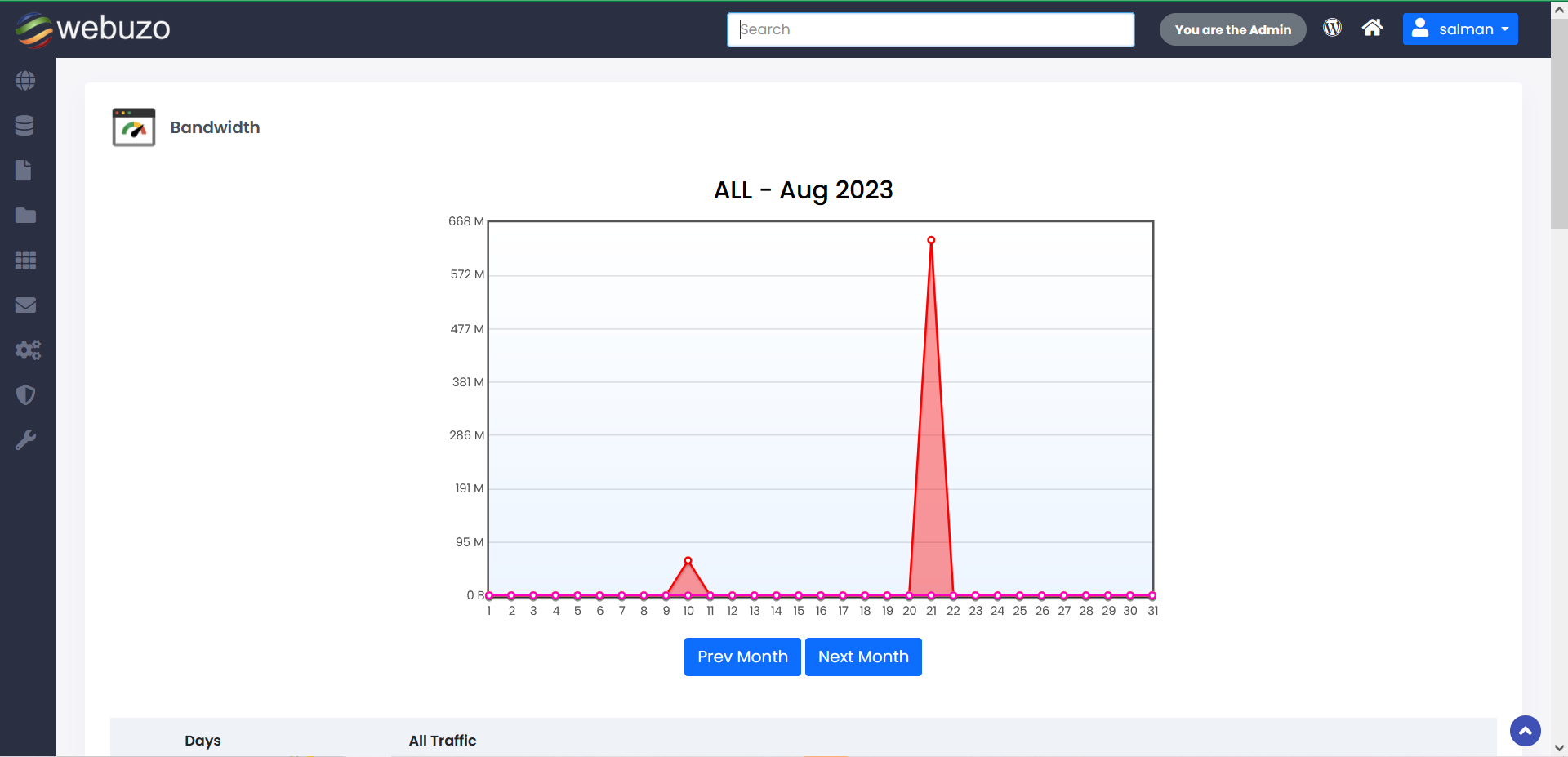Click the WordPress icon in header

(x=1332, y=29)
